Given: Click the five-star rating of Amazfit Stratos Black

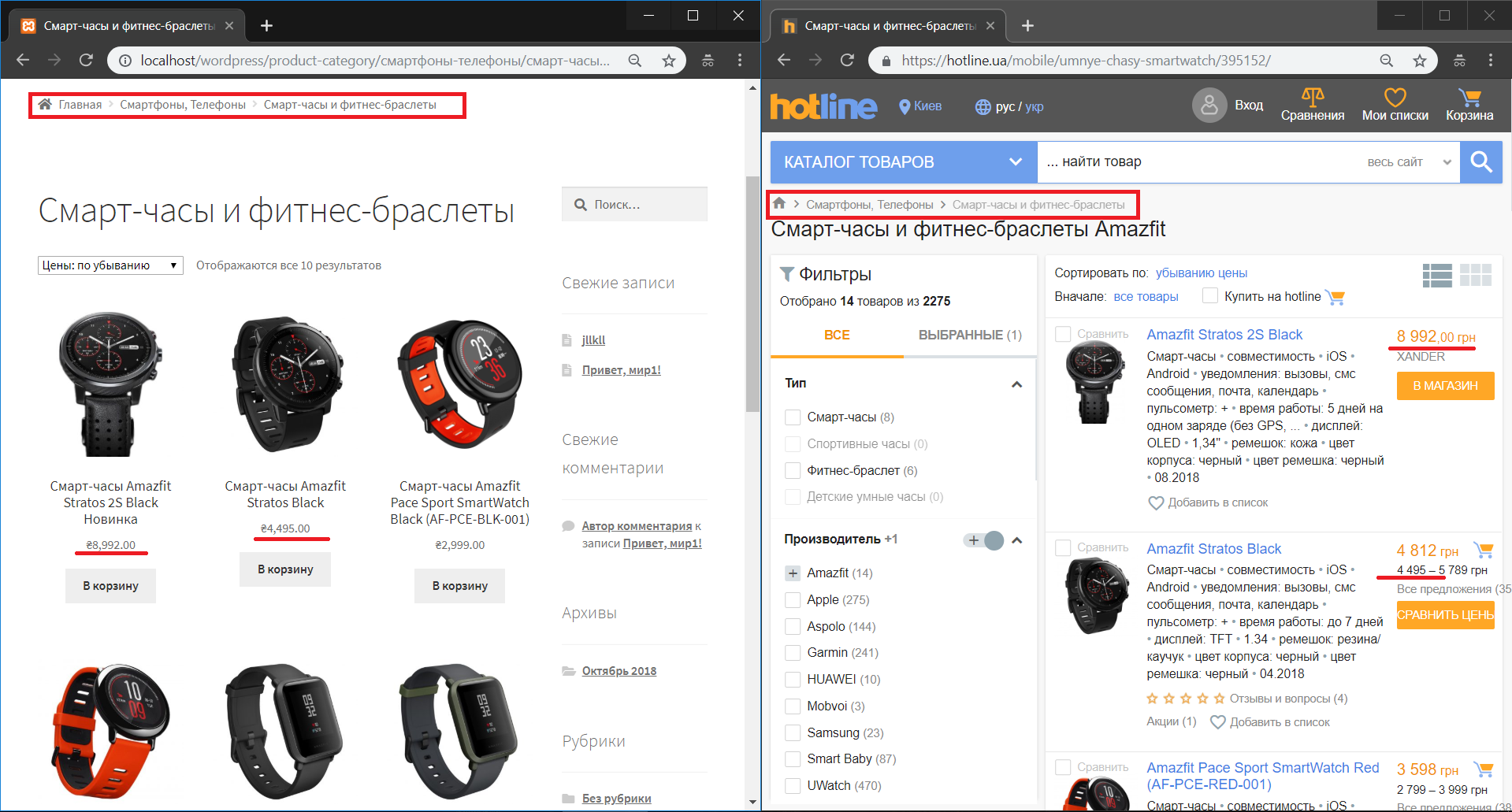Looking at the screenshot, I should (x=1186, y=699).
